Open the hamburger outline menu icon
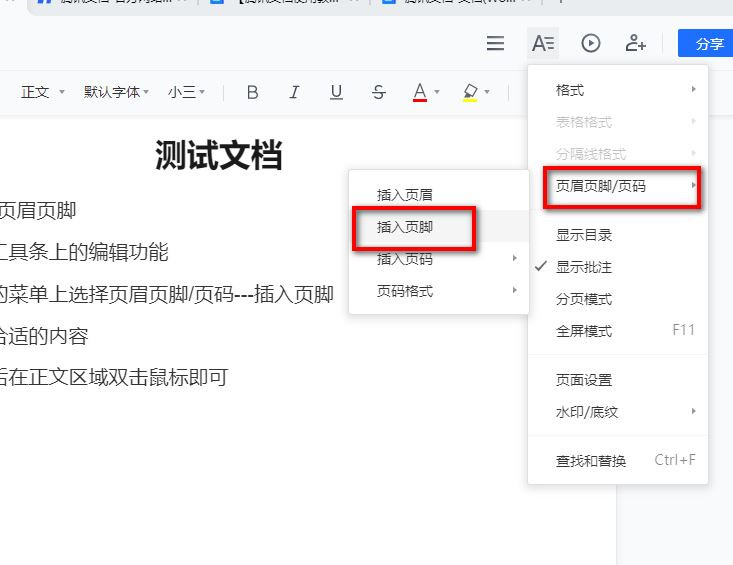Screen dimensions: 733x565 (495, 43)
